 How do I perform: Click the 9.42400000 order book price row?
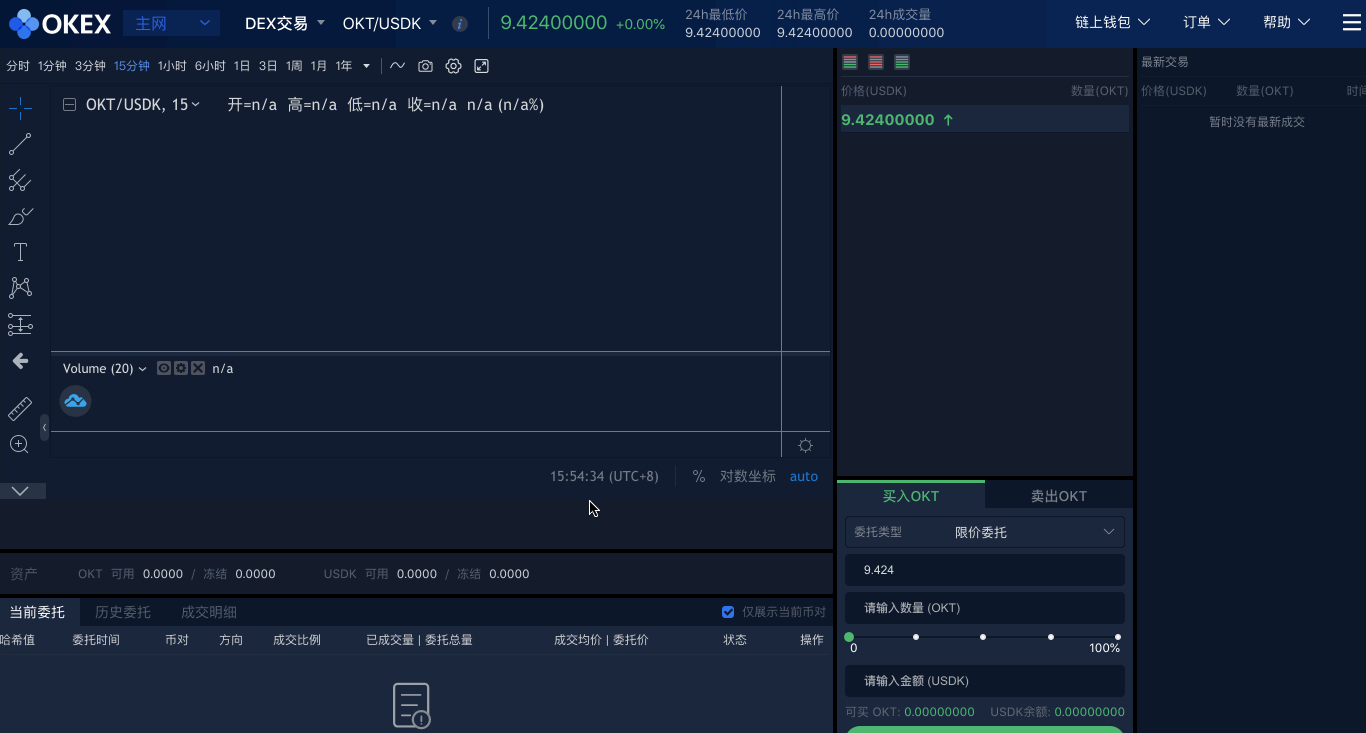coord(985,120)
